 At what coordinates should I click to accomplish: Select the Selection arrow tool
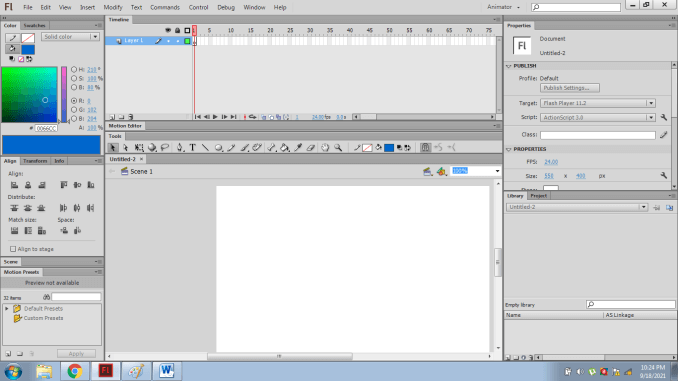113,148
